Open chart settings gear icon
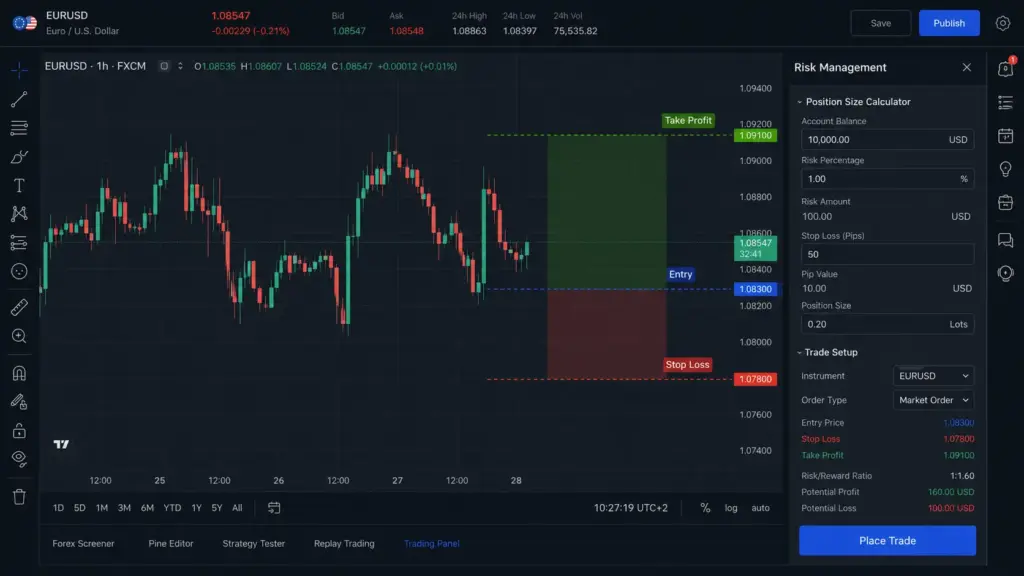The image size is (1024, 576). coord(1002,23)
